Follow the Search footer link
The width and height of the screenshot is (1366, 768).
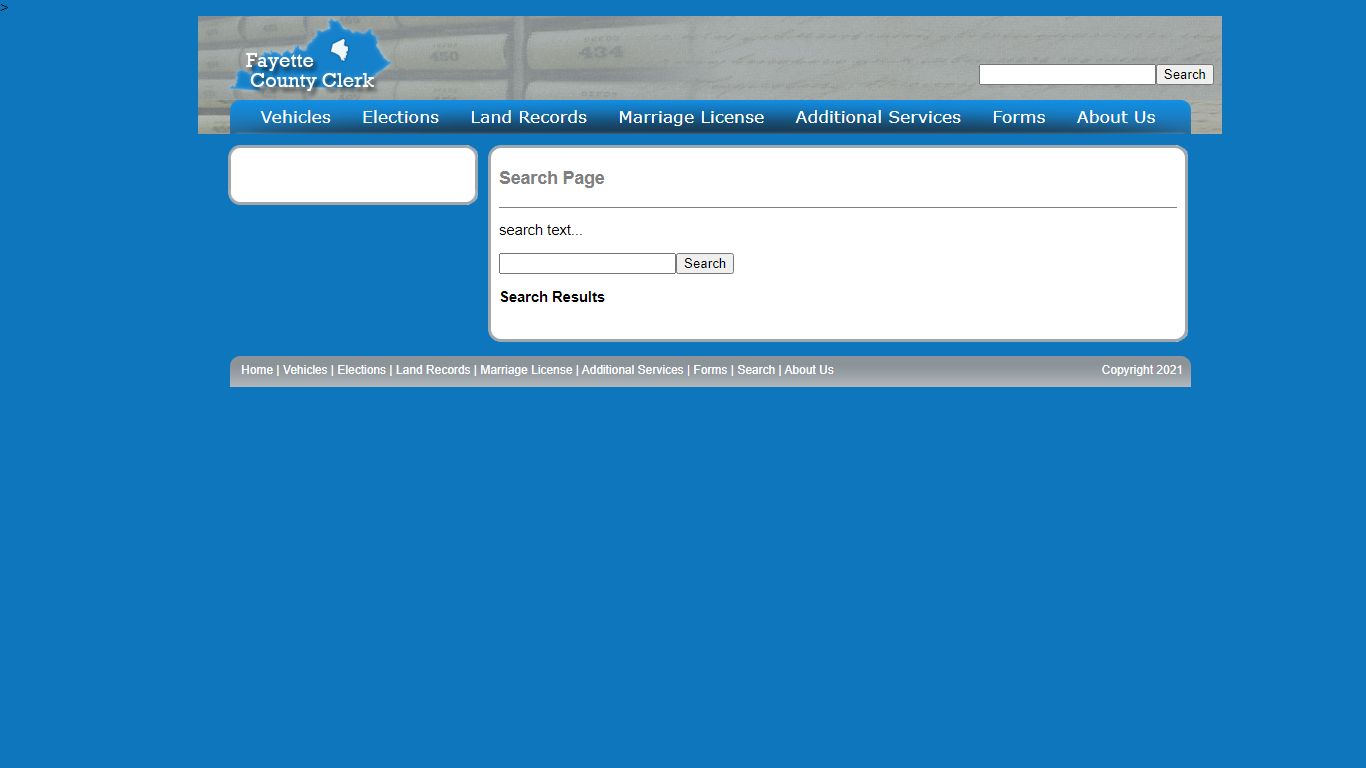[756, 370]
